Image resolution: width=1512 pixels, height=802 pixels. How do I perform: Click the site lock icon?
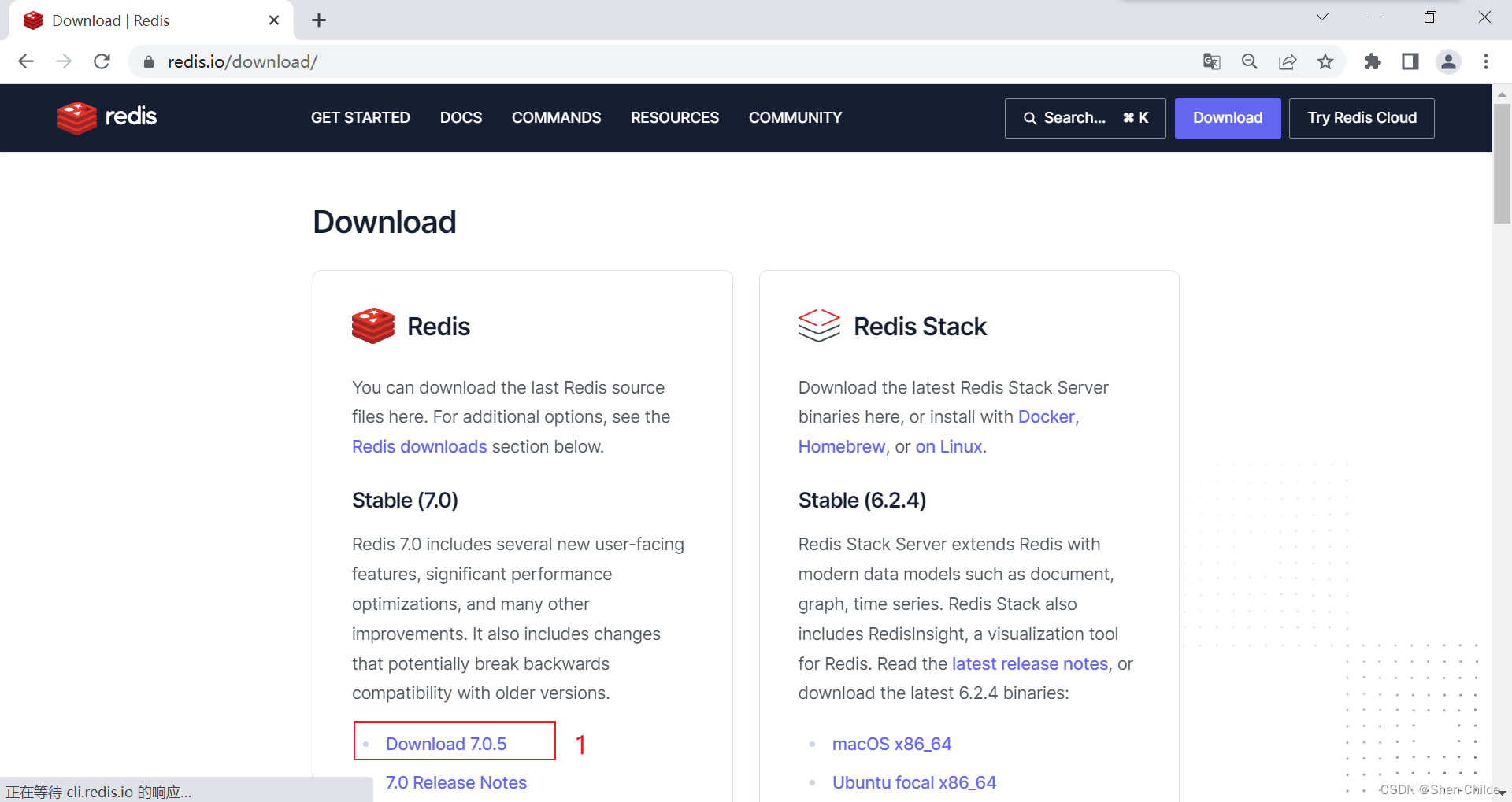149,61
